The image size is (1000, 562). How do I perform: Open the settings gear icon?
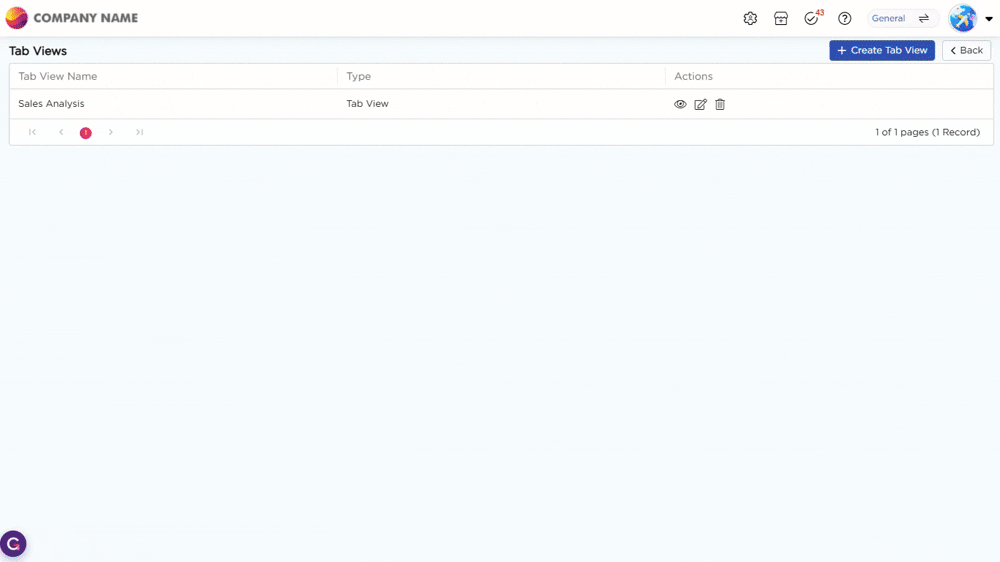pyautogui.click(x=750, y=18)
